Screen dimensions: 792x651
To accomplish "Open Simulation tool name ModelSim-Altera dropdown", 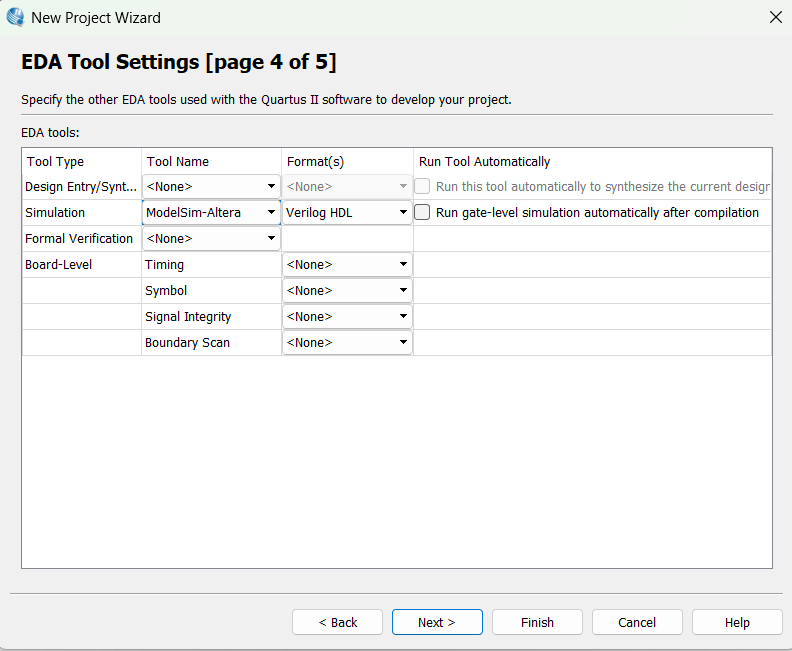I will (x=211, y=213).
